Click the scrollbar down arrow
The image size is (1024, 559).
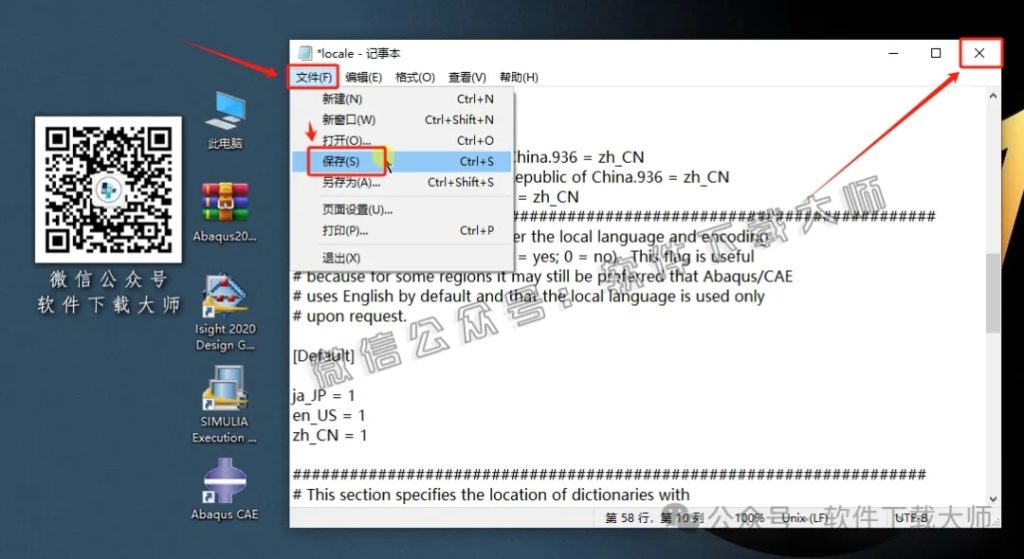tap(993, 499)
